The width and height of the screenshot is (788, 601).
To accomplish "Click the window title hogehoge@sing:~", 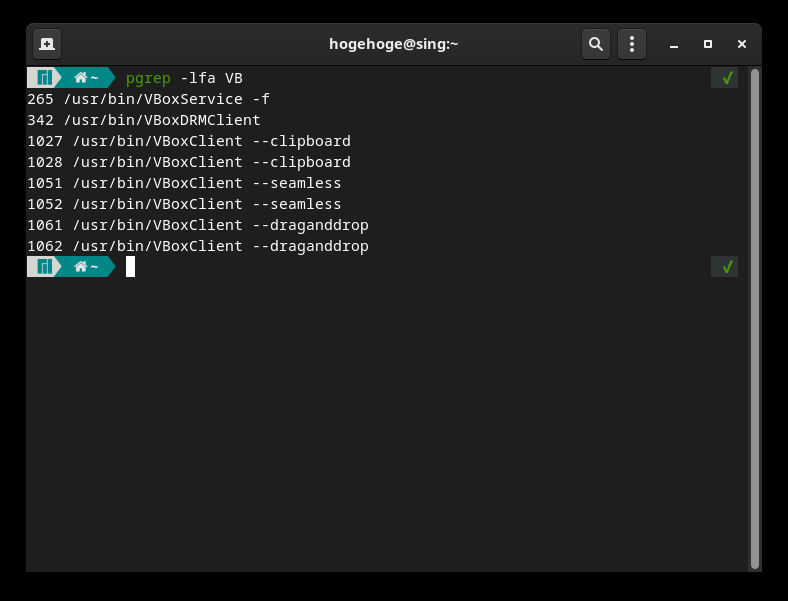I will tap(393, 44).
